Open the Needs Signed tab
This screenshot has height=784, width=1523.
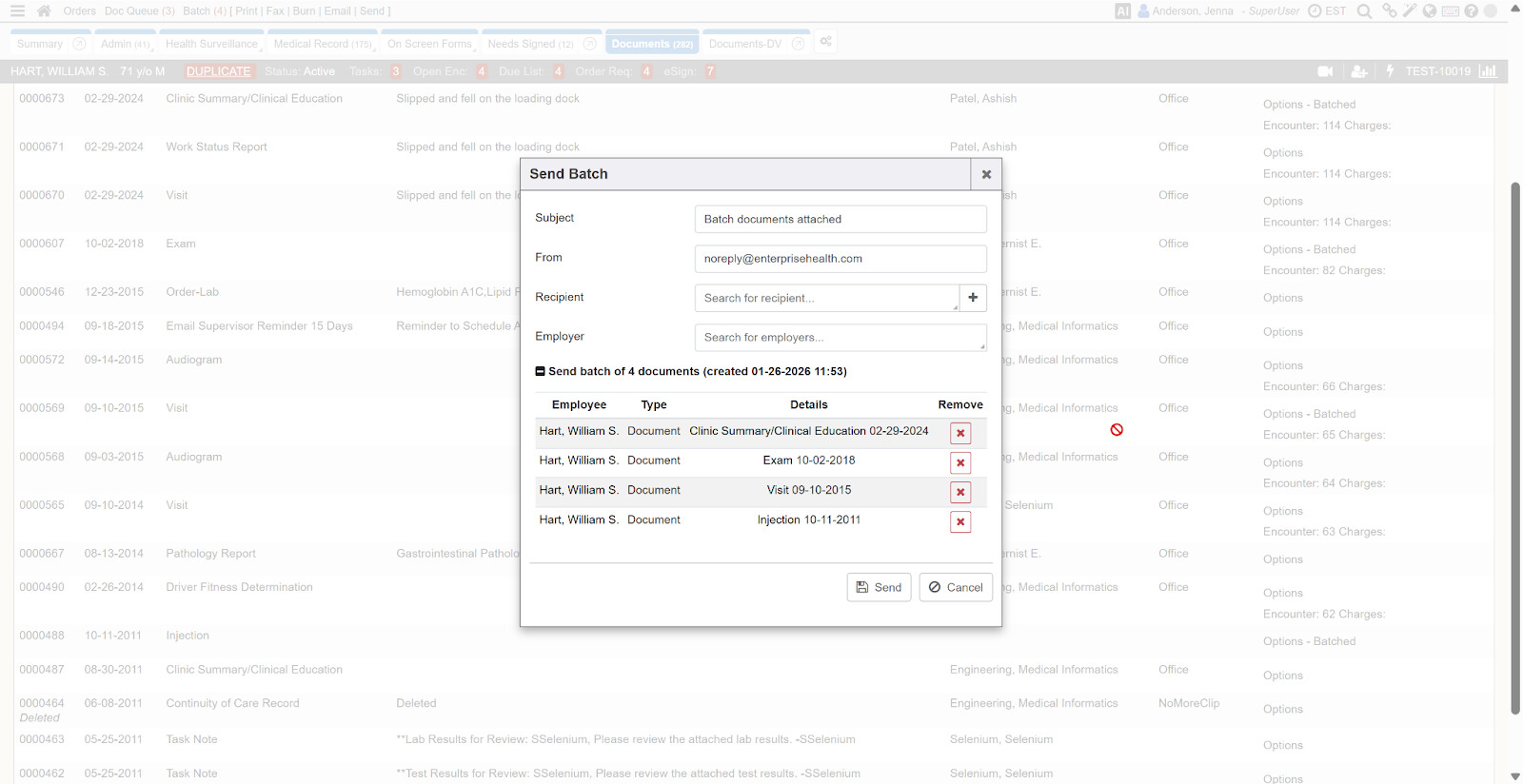[530, 44]
